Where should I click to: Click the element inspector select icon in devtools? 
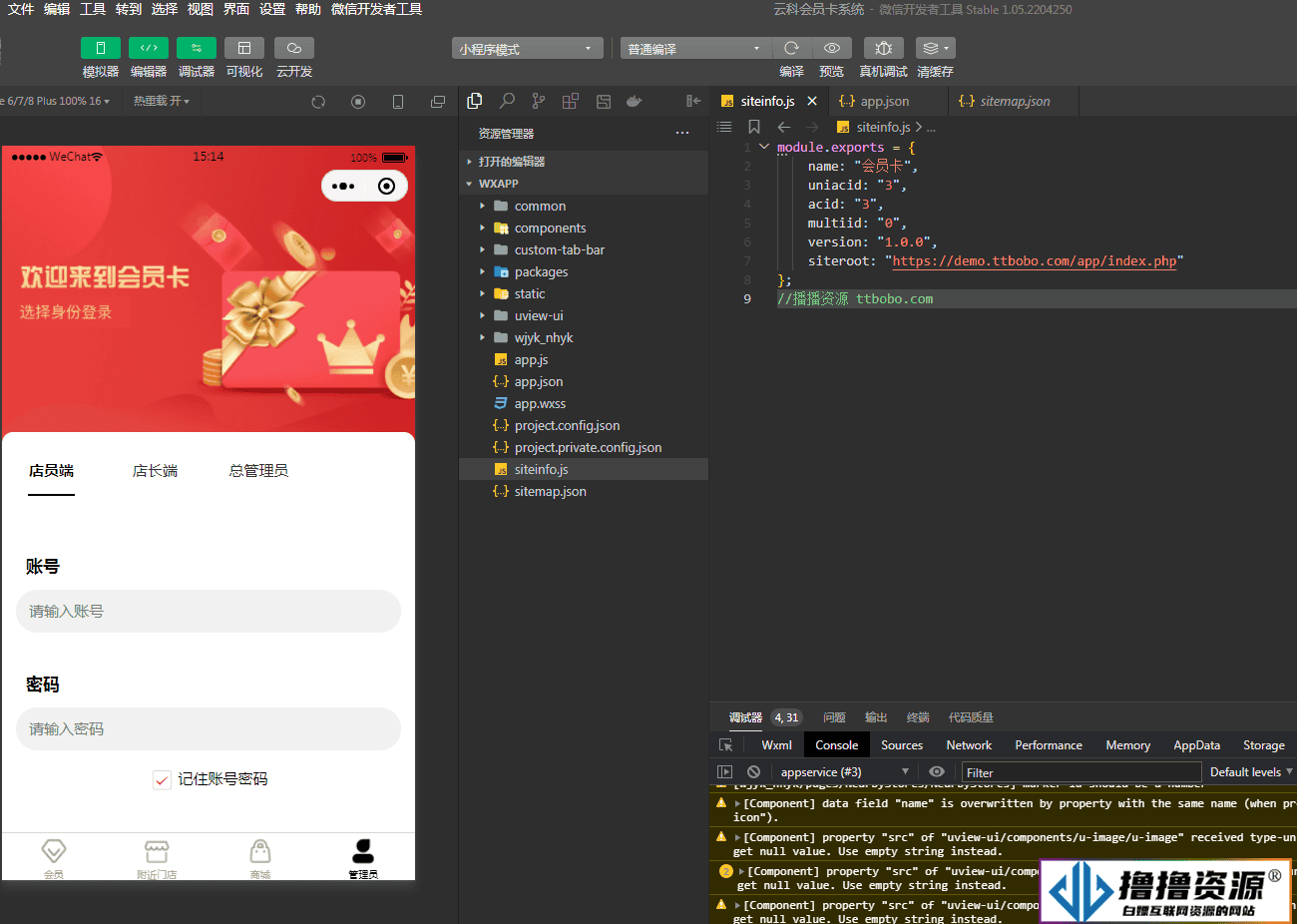pos(726,745)
